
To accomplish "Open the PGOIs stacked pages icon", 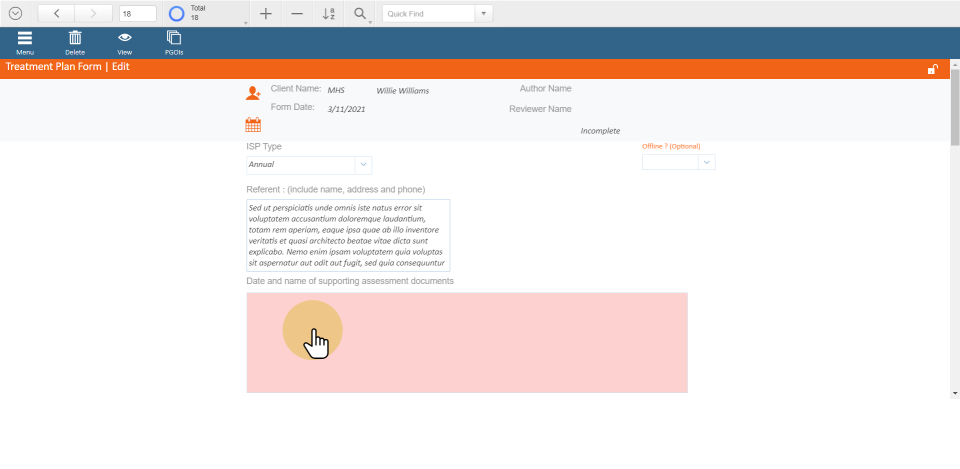I will click(x=174, y=40).
